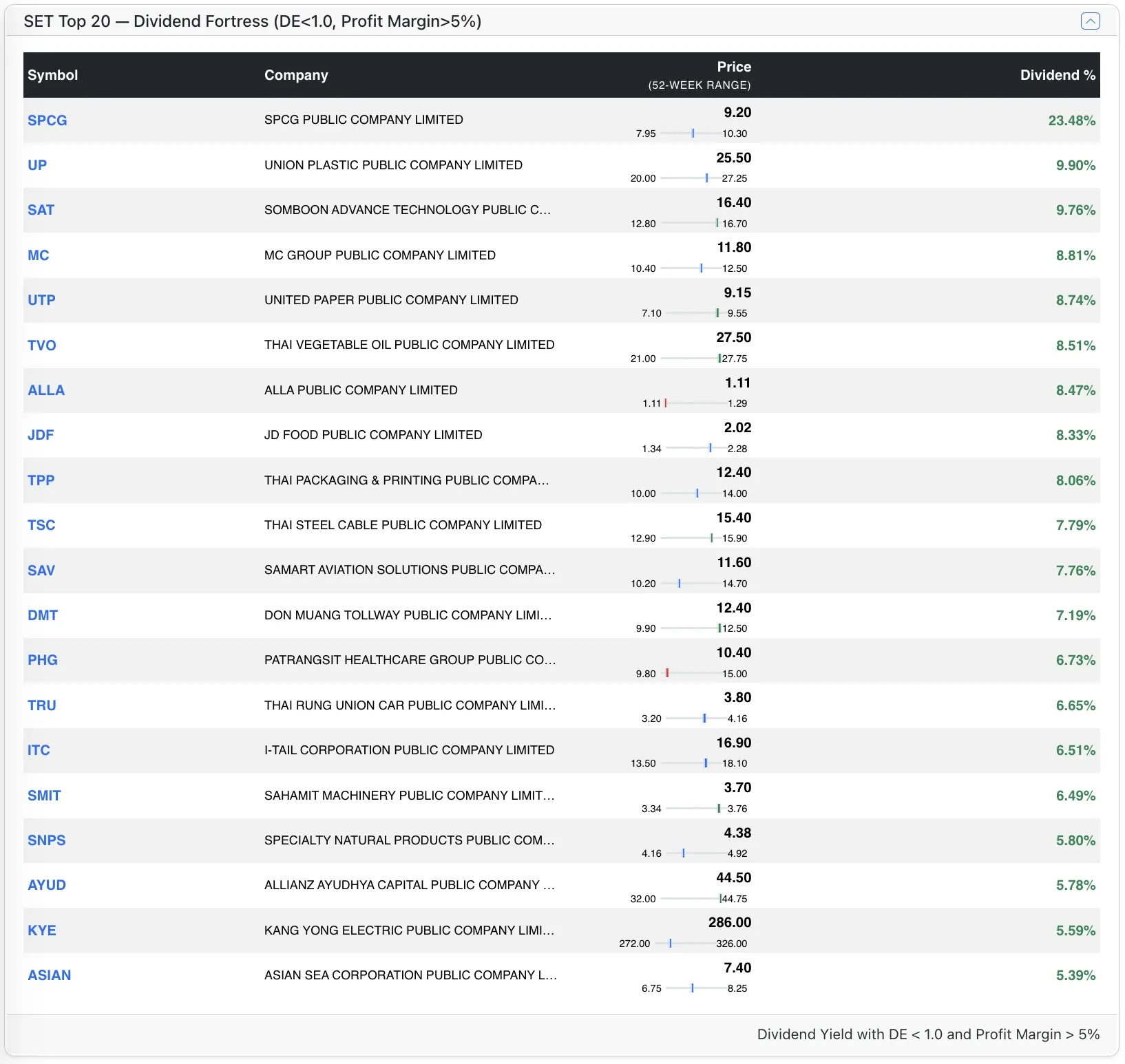Open the TPP symbol link
Viewport: 1125px width, 1064px height.
point(41,480)
